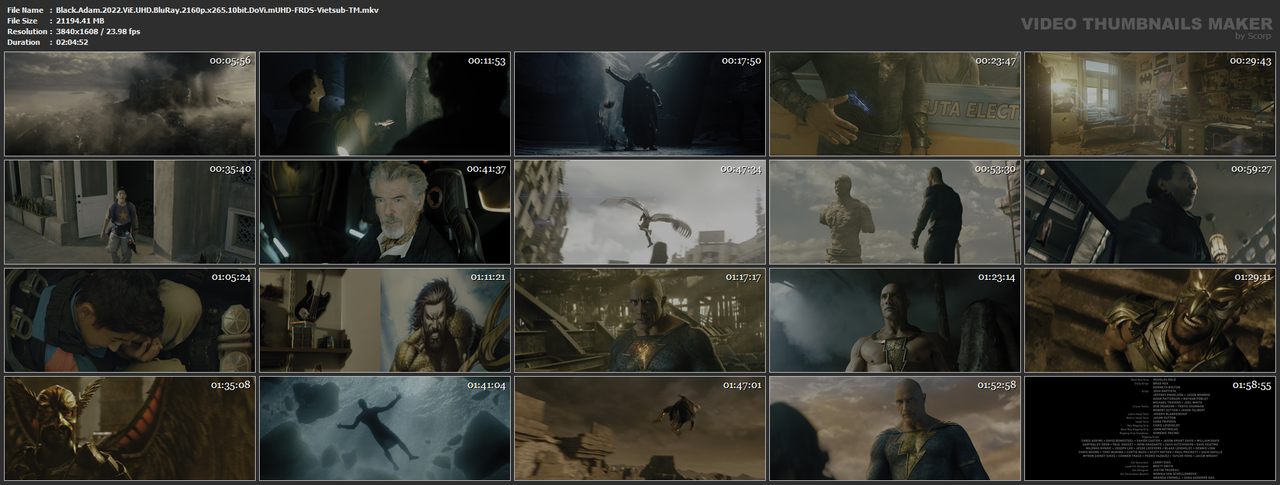Open the thumbnail at 00:11:53
The width and height of the screenshot is (1280, 485).
pyautogui.click(x=384, y=103)
